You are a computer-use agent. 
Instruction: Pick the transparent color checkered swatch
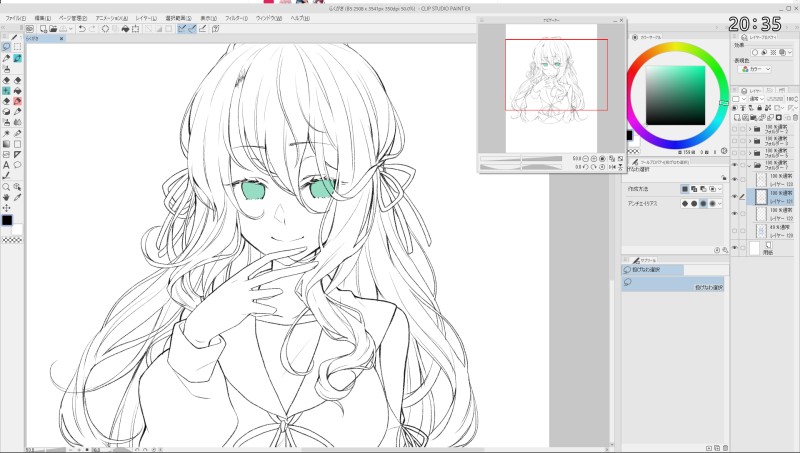pyautogui.click(x=12, y=240)
